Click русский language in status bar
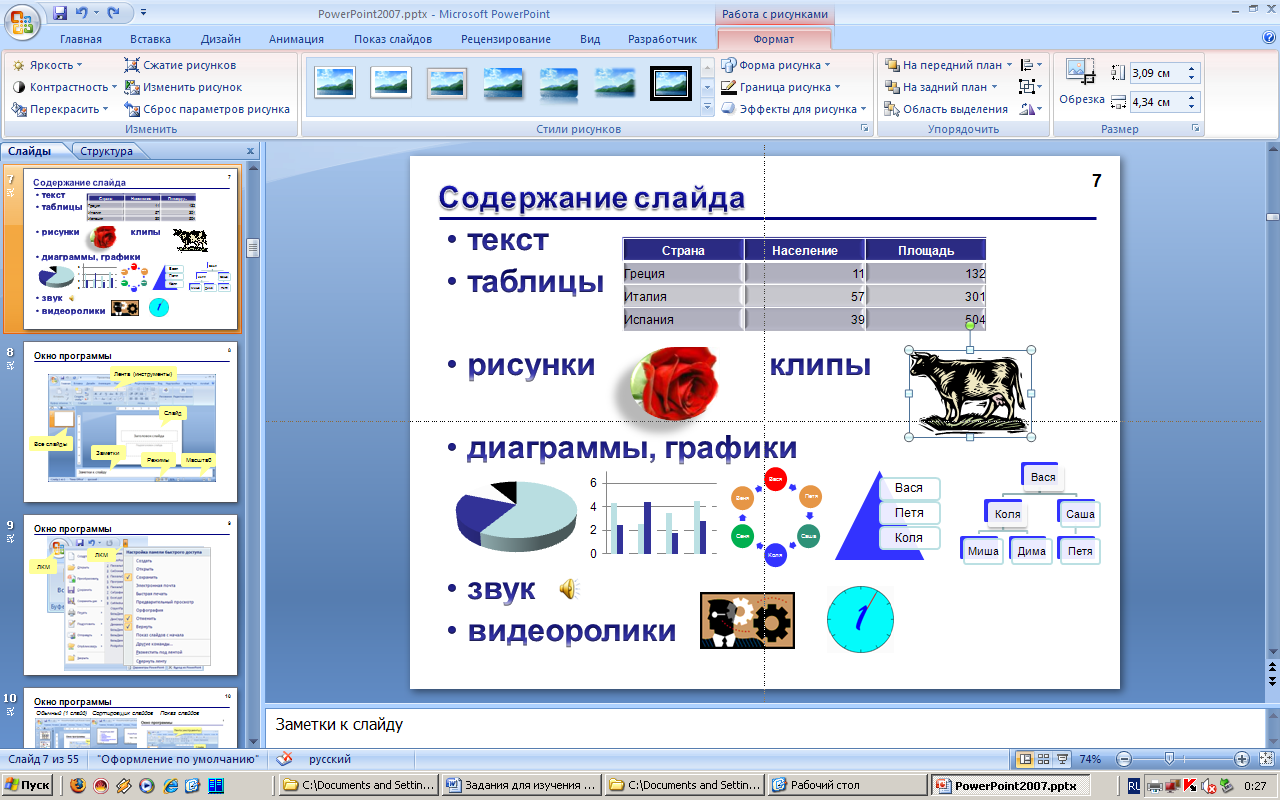1280x800 pixels. 330,759
